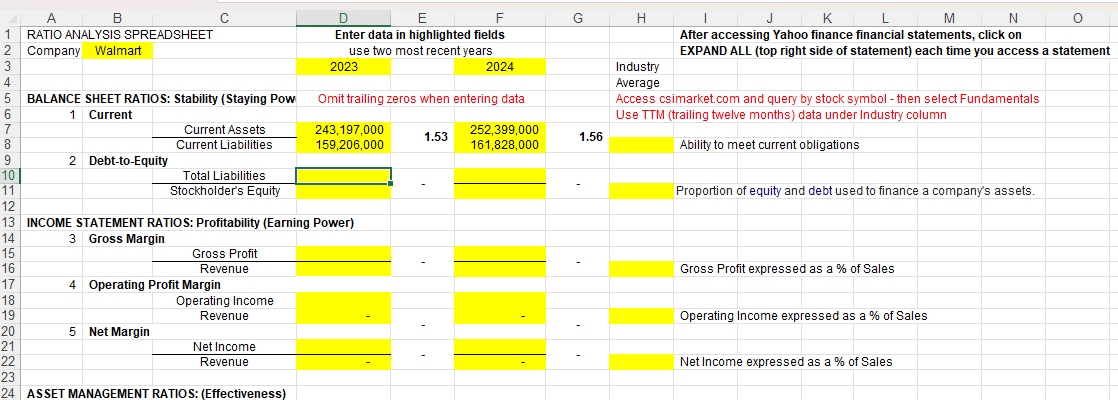Viewport: 1118px width, 400px height.
Task: Select the 'Operating Profit Margin' heading cell
Action: (155, 284)
